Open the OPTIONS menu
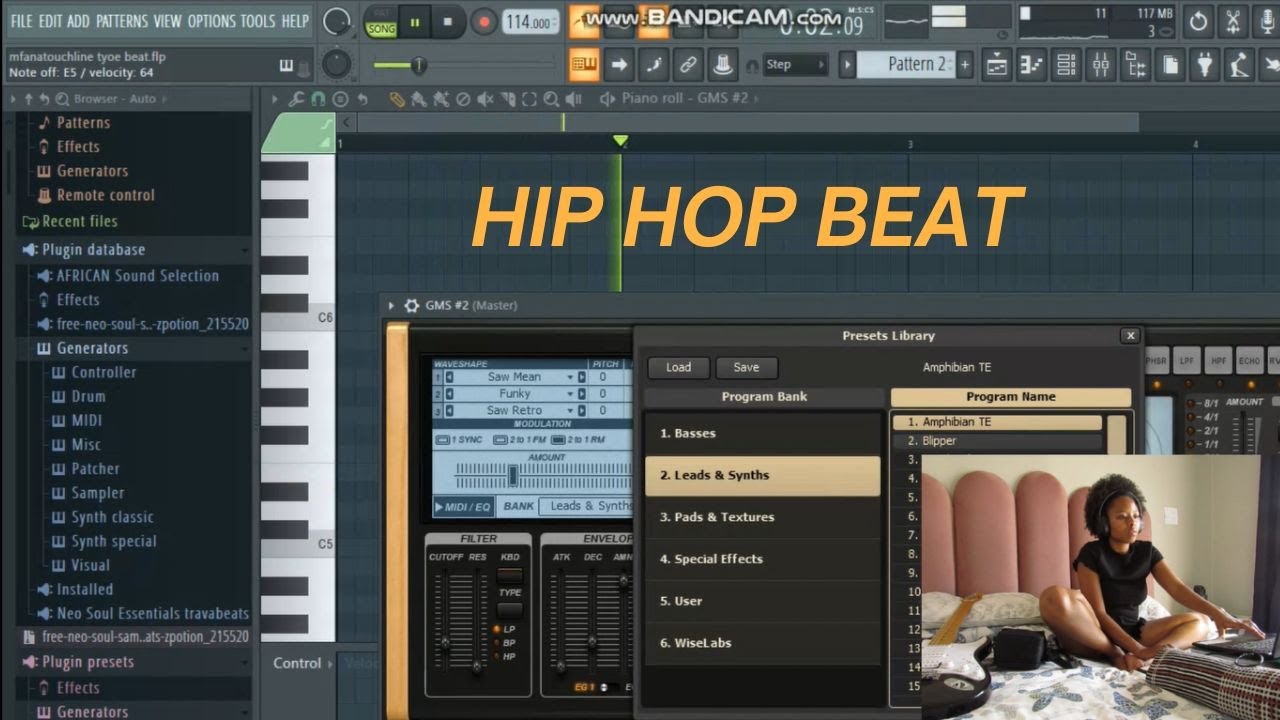The height and width of the screenshot is (720, 1280). [x=211, y=21]
